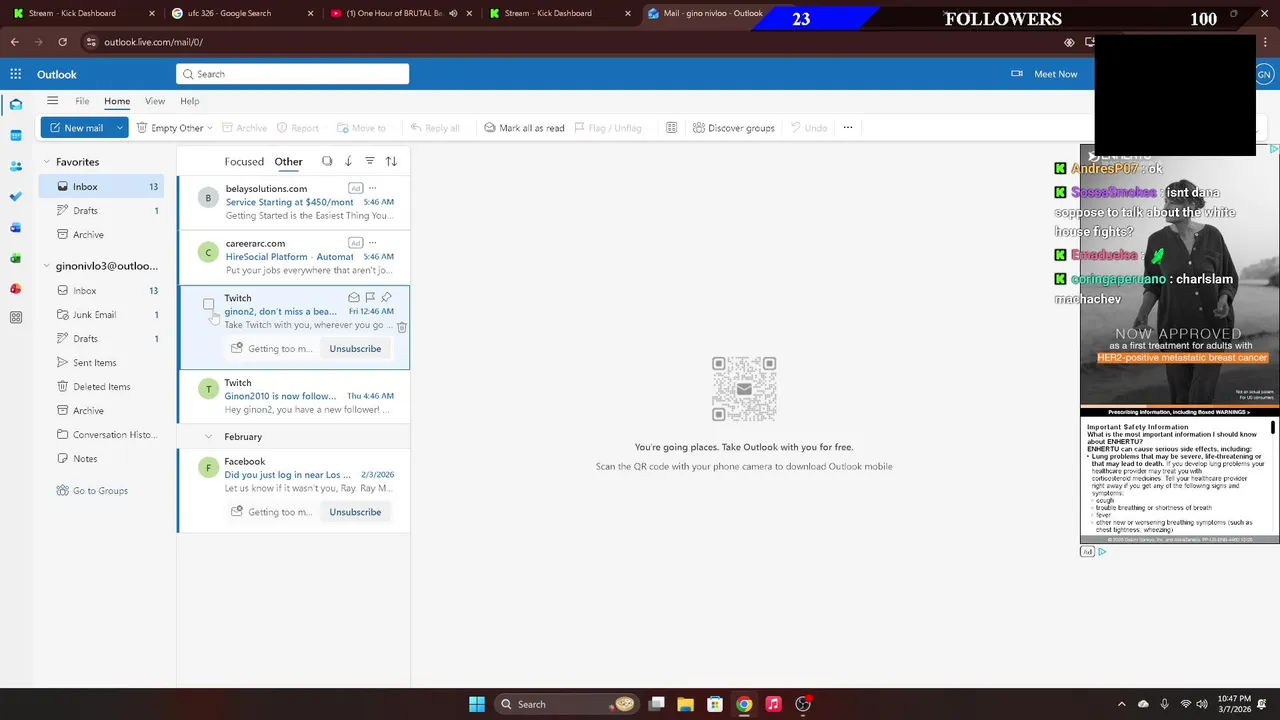Open the AdChoices icon below the ad

1102,552
